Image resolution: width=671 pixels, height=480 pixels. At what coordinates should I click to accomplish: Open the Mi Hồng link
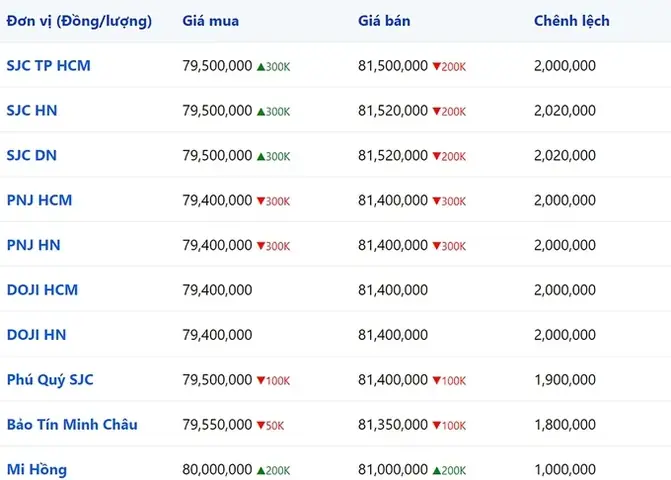(x=37, y=469)
